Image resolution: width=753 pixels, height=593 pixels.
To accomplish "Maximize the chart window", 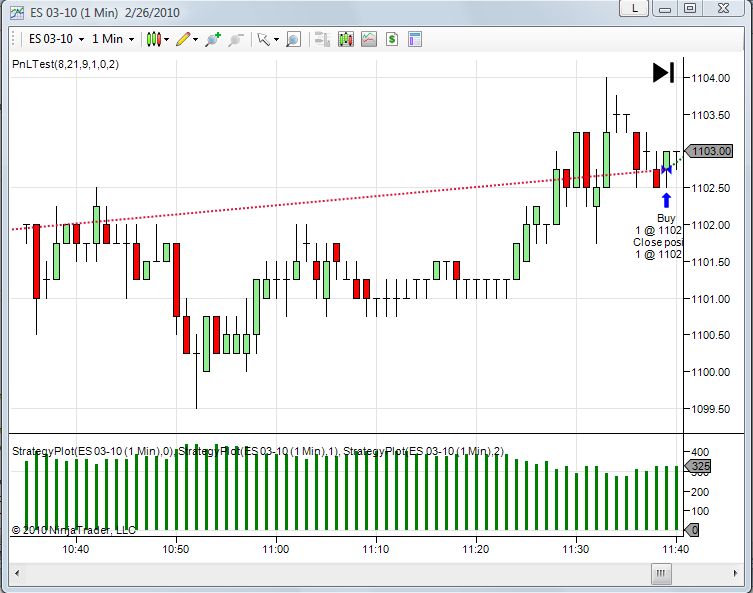I will [x=690, y=8].
